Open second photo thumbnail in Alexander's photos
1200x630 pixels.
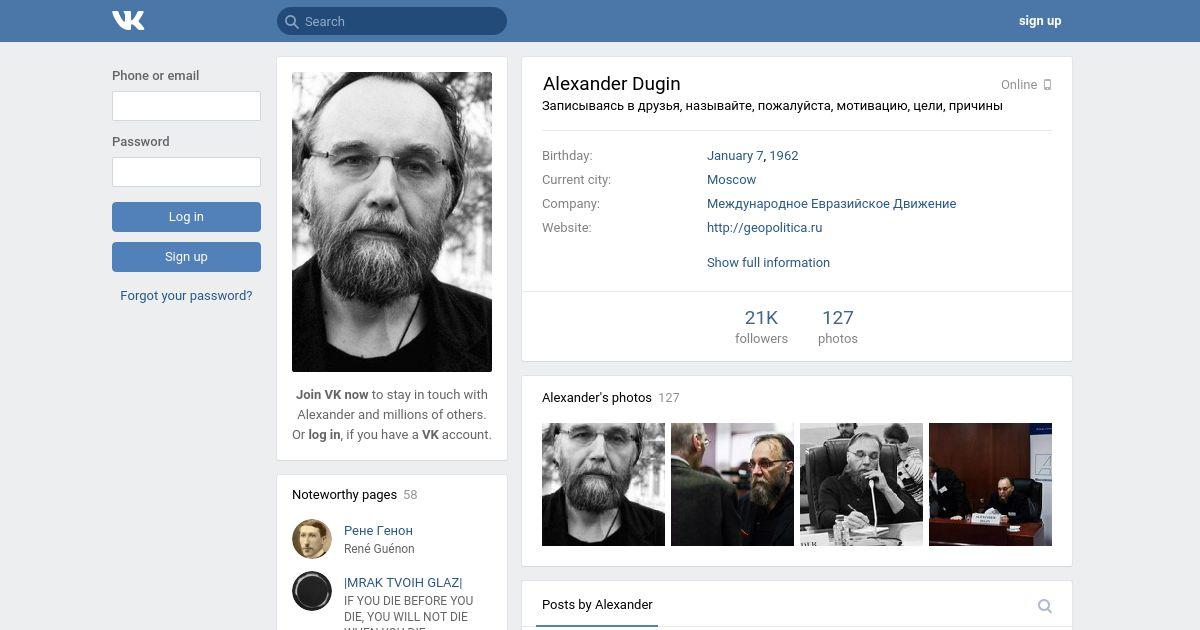pyautogui.click(x=732, y=484)
